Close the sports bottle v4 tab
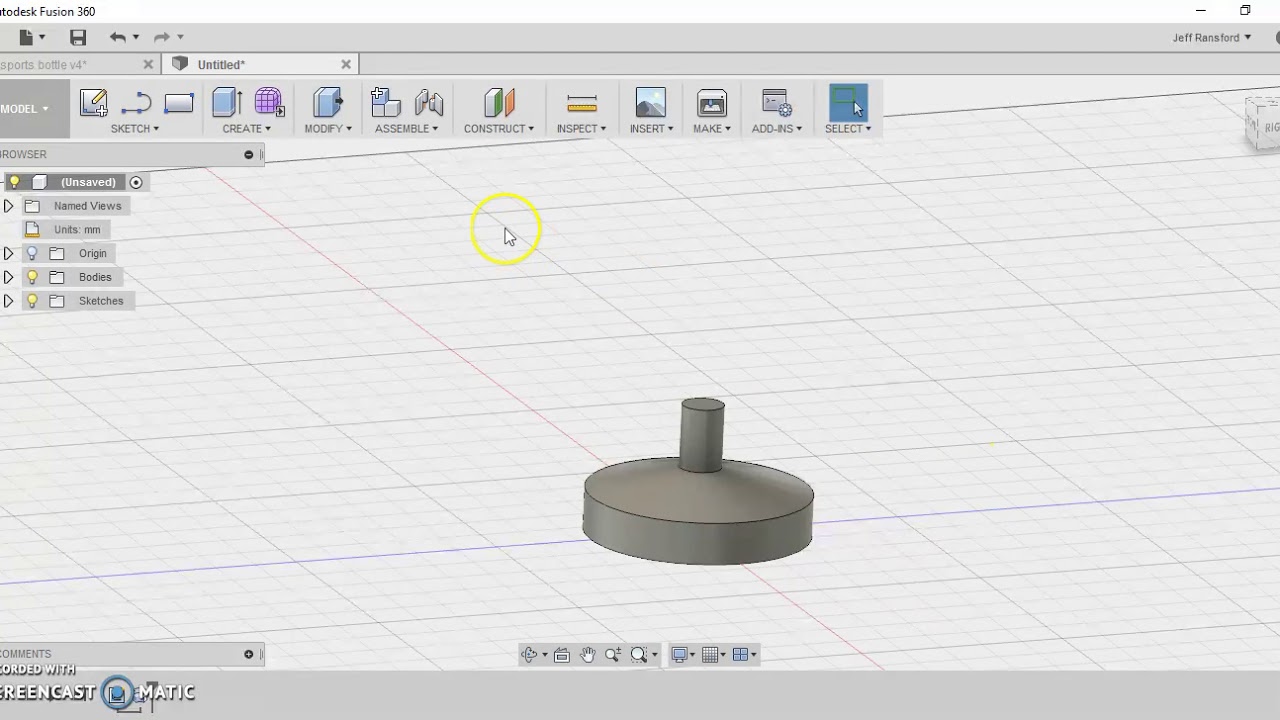 [x=148, y=64]
